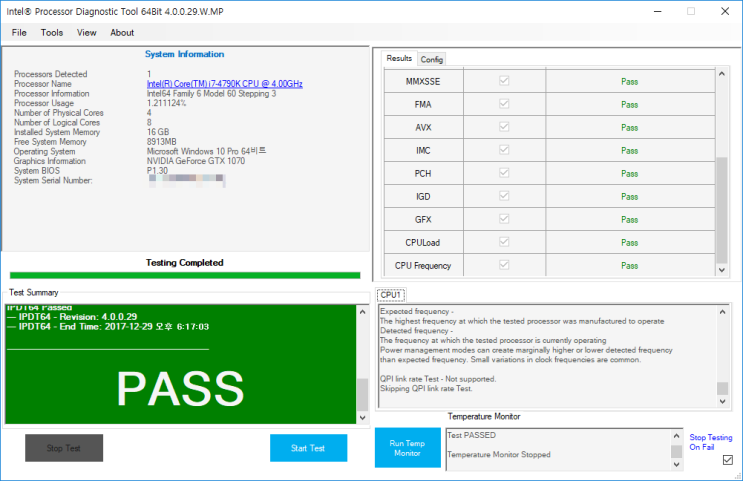Click the CPU1 details scroll-down arrow
Image resolution: width=743 pixels, height=481 pixels.
click(722, 401)
